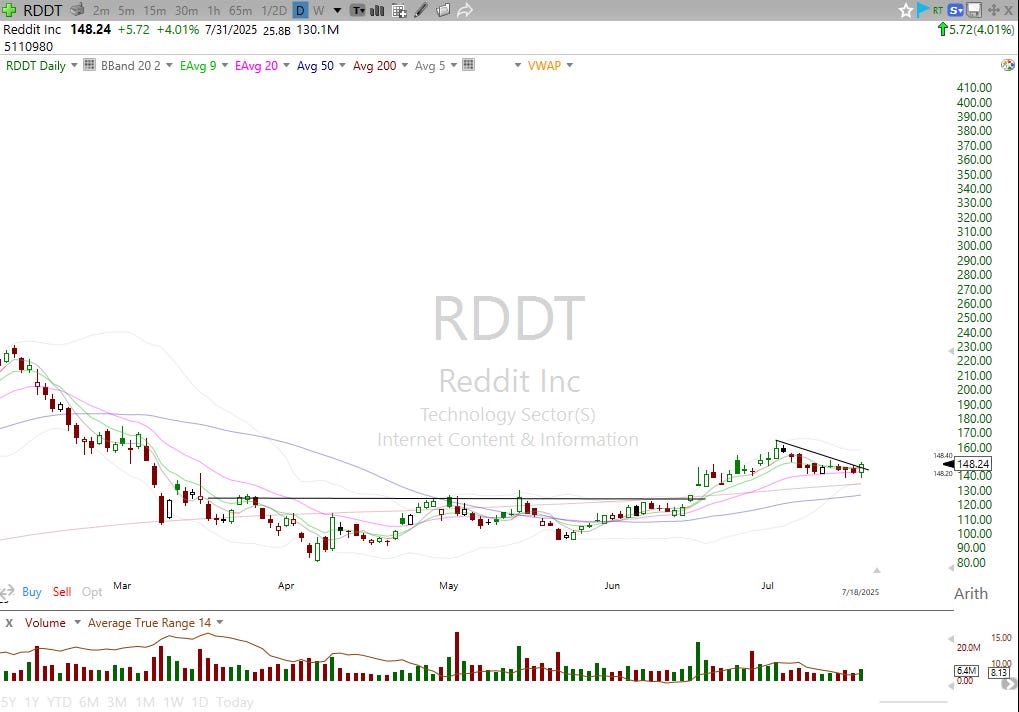Switch chart to 30m time frame
This screenshot has width=1019, height=712.
[187, 10]
